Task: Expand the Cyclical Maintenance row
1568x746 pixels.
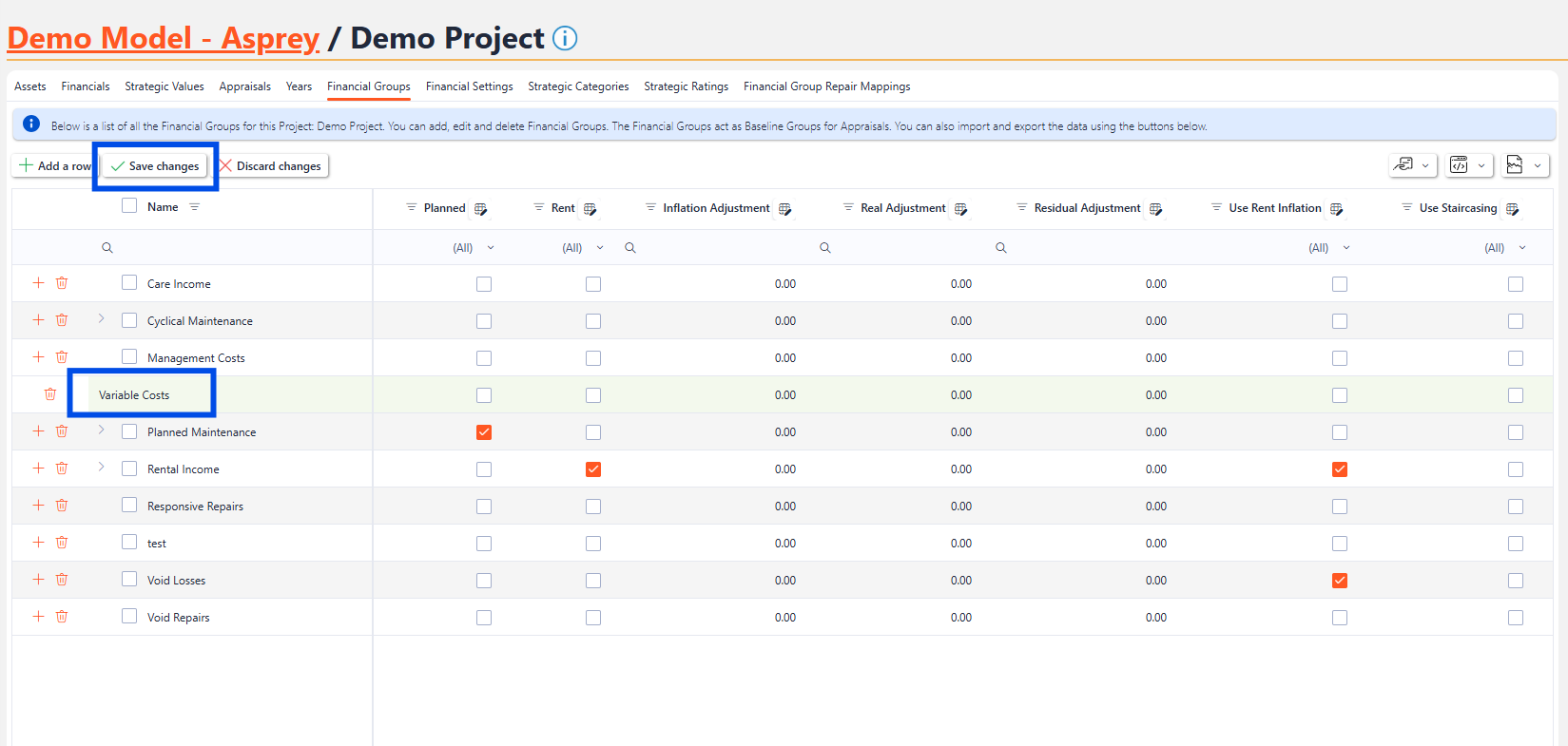Action: (x=102, y=319)
